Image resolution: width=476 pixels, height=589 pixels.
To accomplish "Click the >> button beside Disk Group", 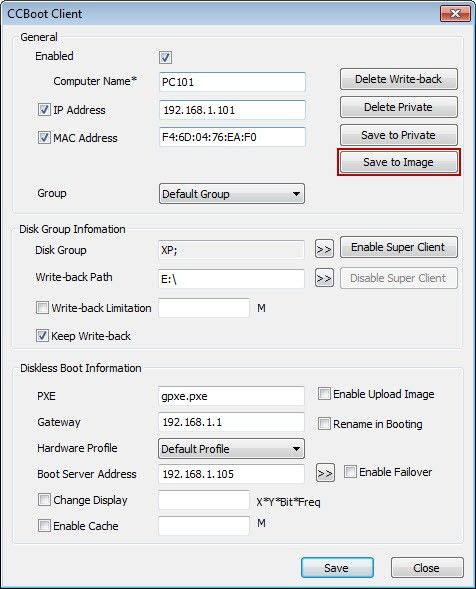I will (x=324, y=249).
